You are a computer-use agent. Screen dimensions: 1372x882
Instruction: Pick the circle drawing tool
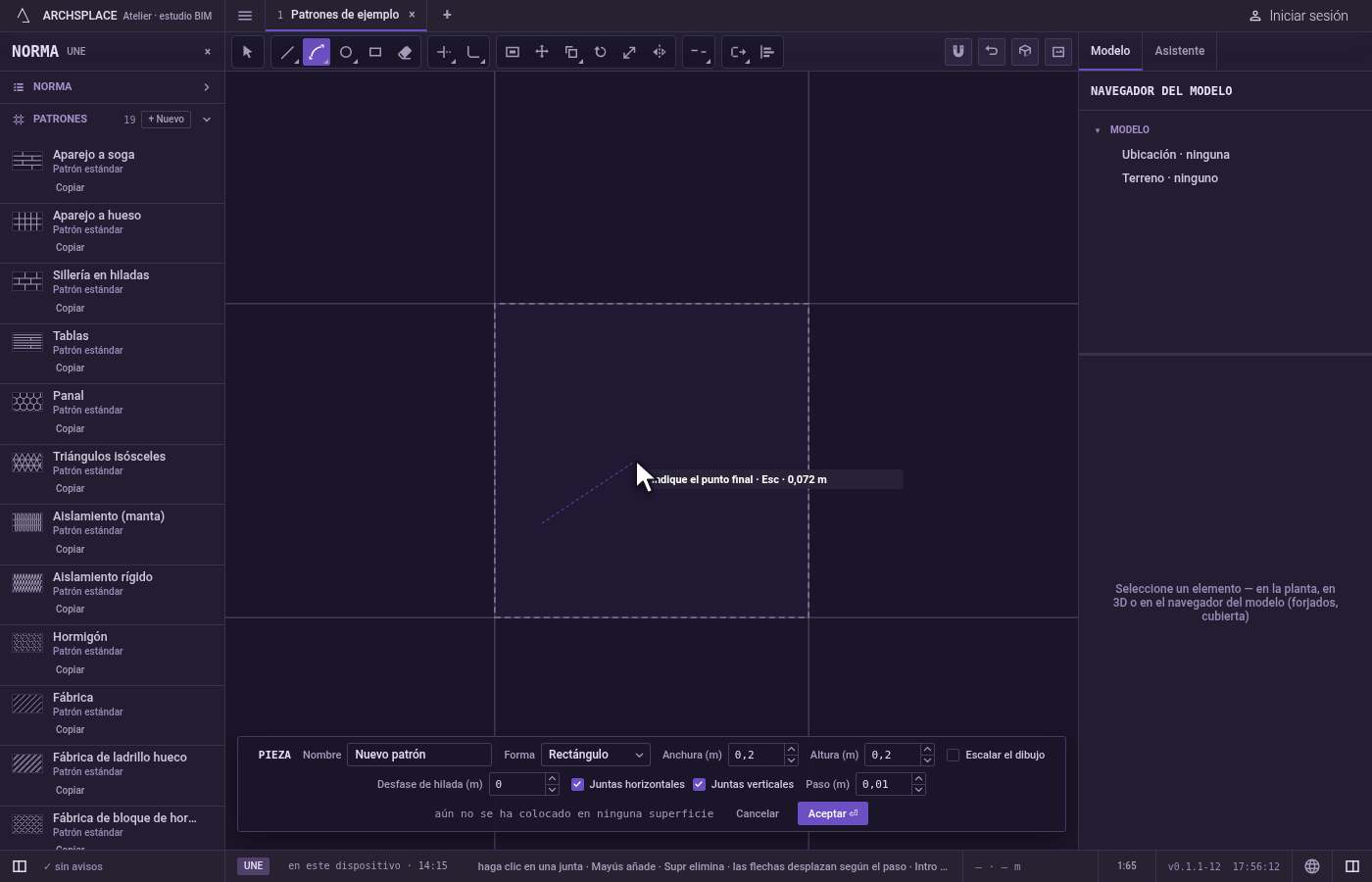346,52
